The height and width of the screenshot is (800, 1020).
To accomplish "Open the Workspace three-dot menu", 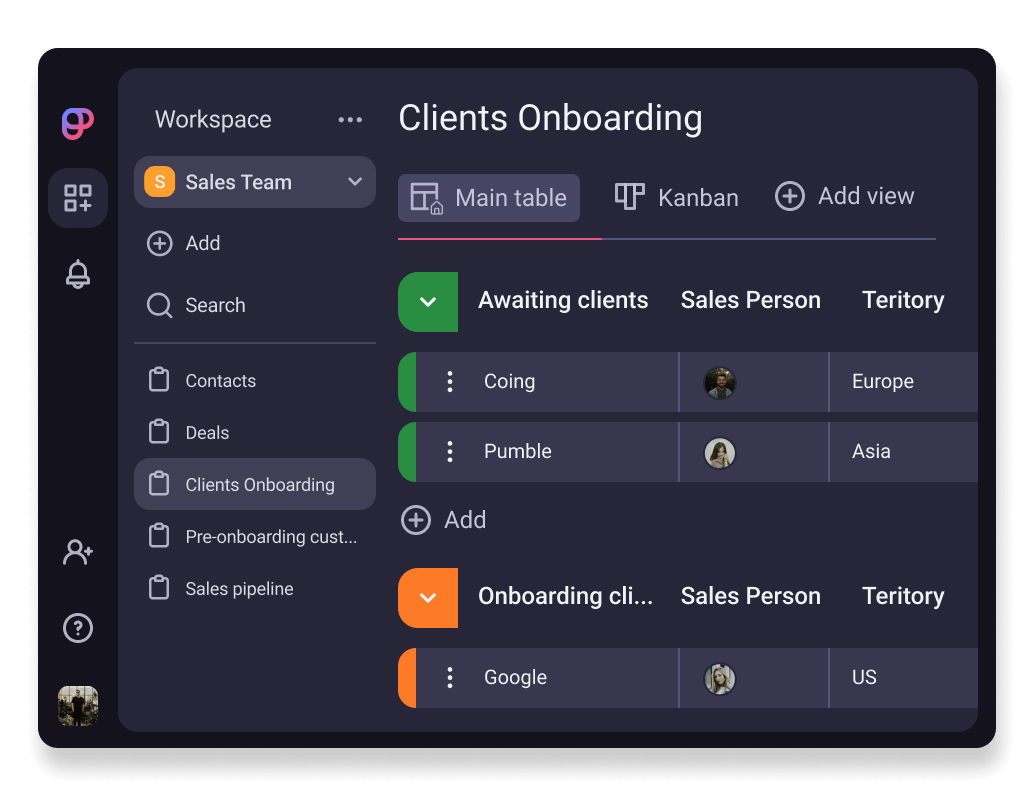I will (x=350, y=119).
